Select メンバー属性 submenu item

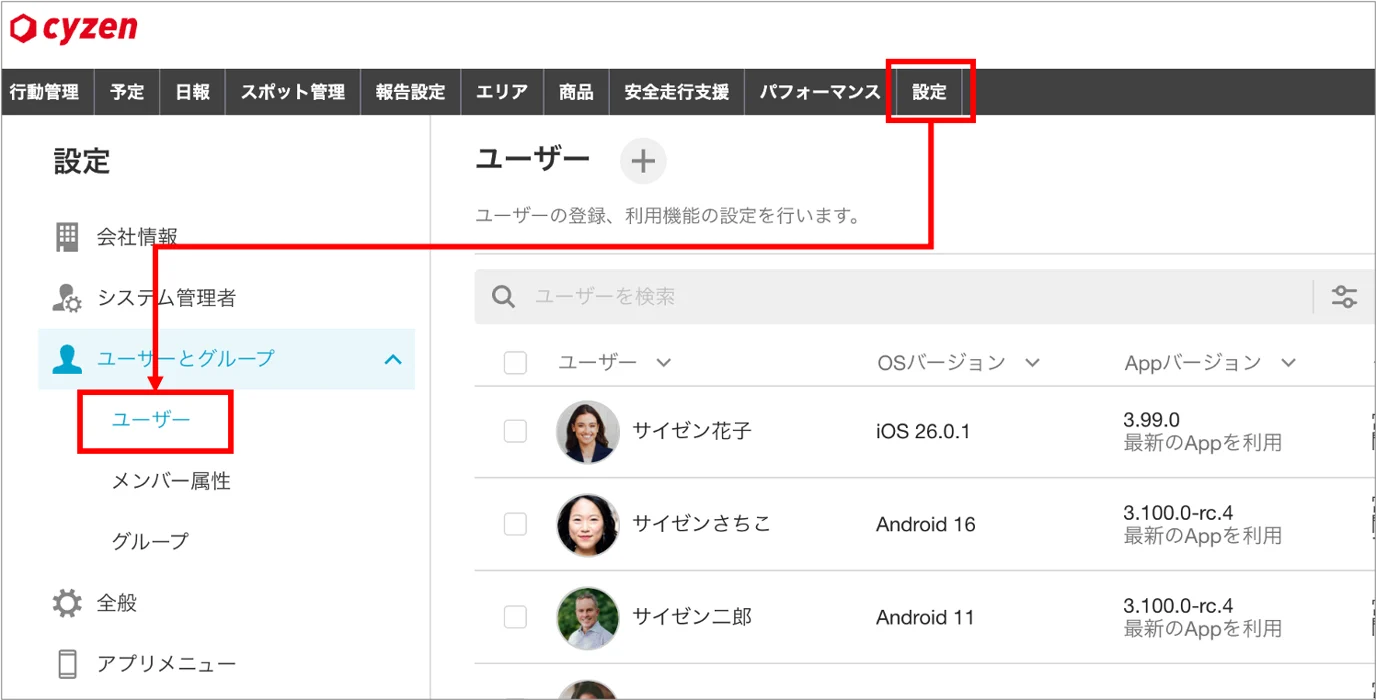pyautogui.click(x=171, y=481)
